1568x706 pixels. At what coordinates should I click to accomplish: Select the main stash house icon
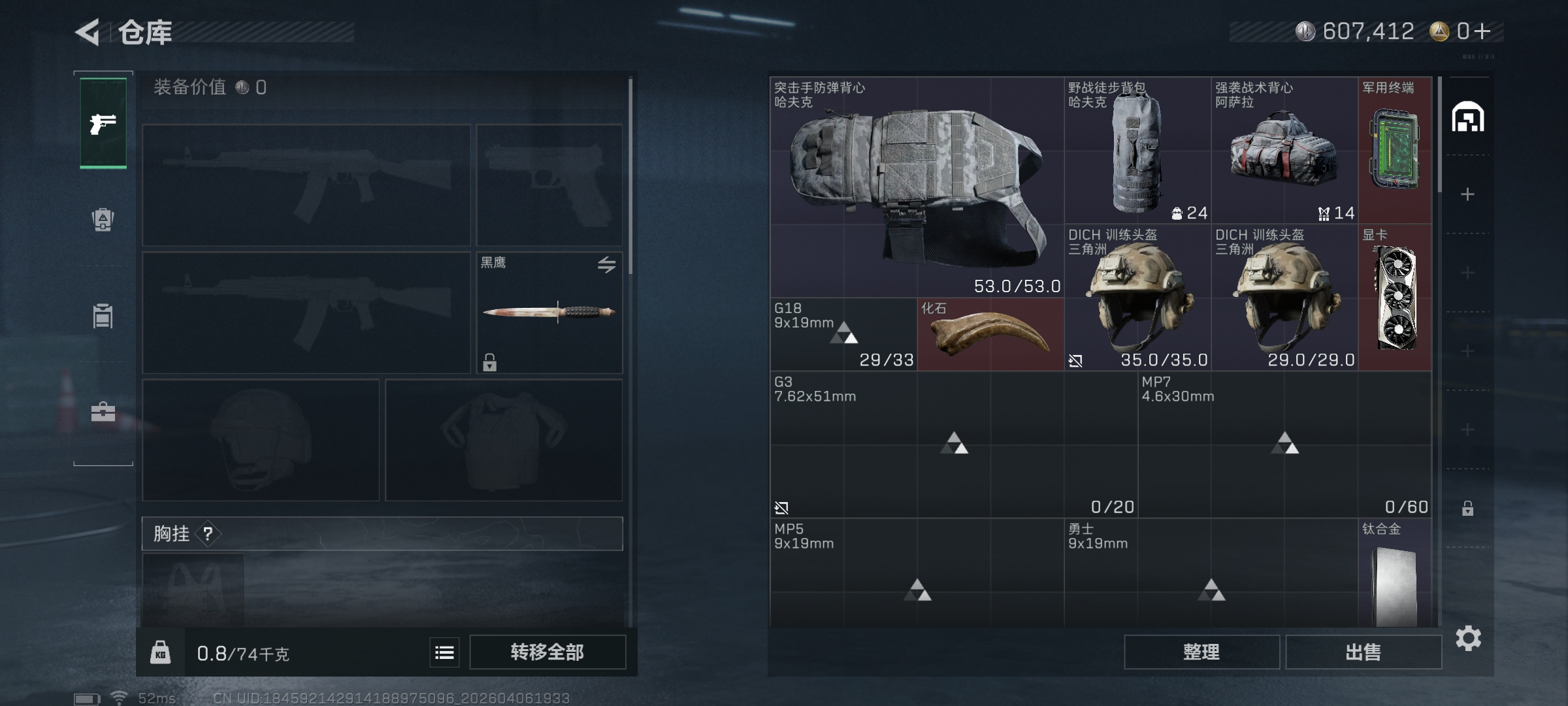click(x=1468, y=117)
